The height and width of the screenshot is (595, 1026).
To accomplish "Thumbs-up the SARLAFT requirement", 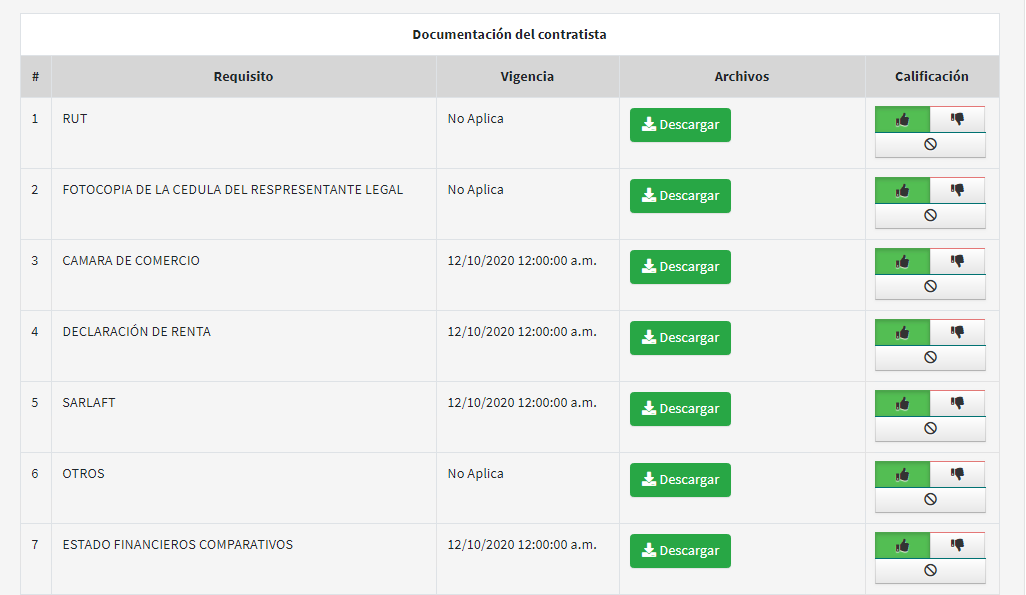I will pyautogui.click(x=902, y=403).
